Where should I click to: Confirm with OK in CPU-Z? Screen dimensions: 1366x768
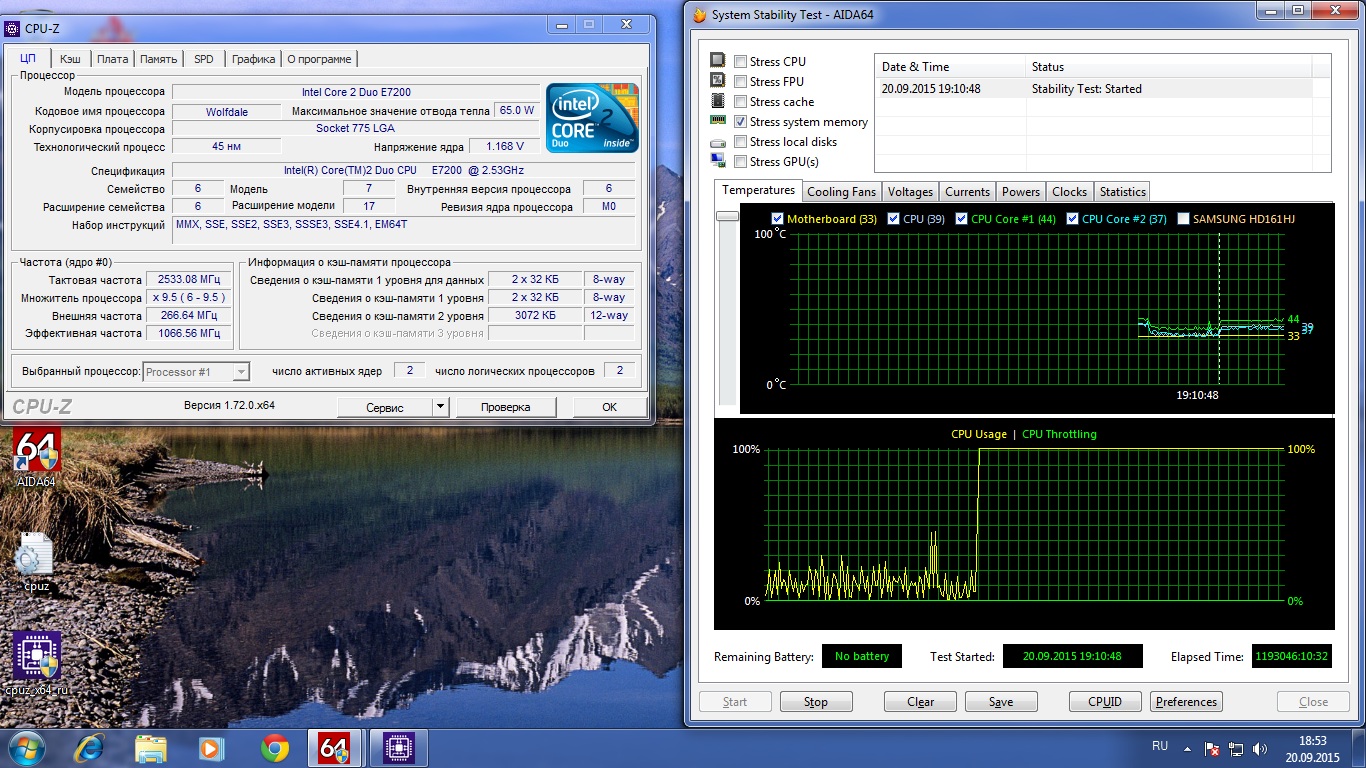[609, 407]
